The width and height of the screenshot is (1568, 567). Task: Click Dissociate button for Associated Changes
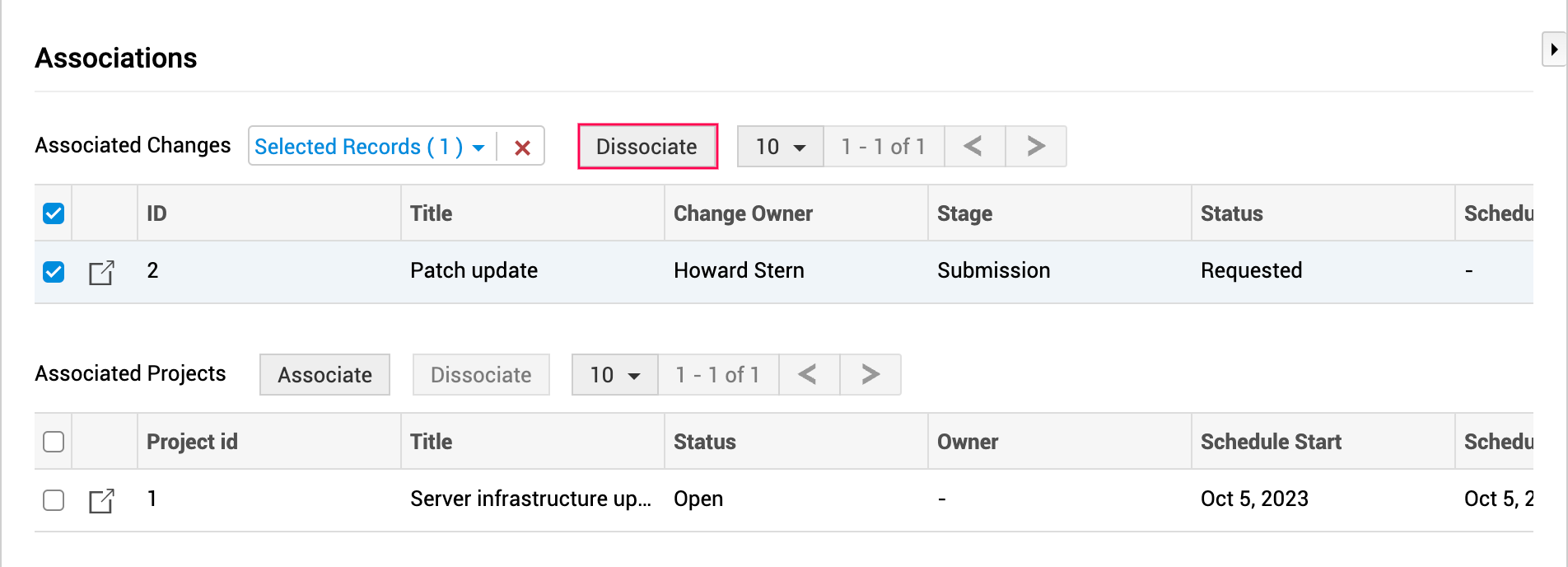pos(647,147)
